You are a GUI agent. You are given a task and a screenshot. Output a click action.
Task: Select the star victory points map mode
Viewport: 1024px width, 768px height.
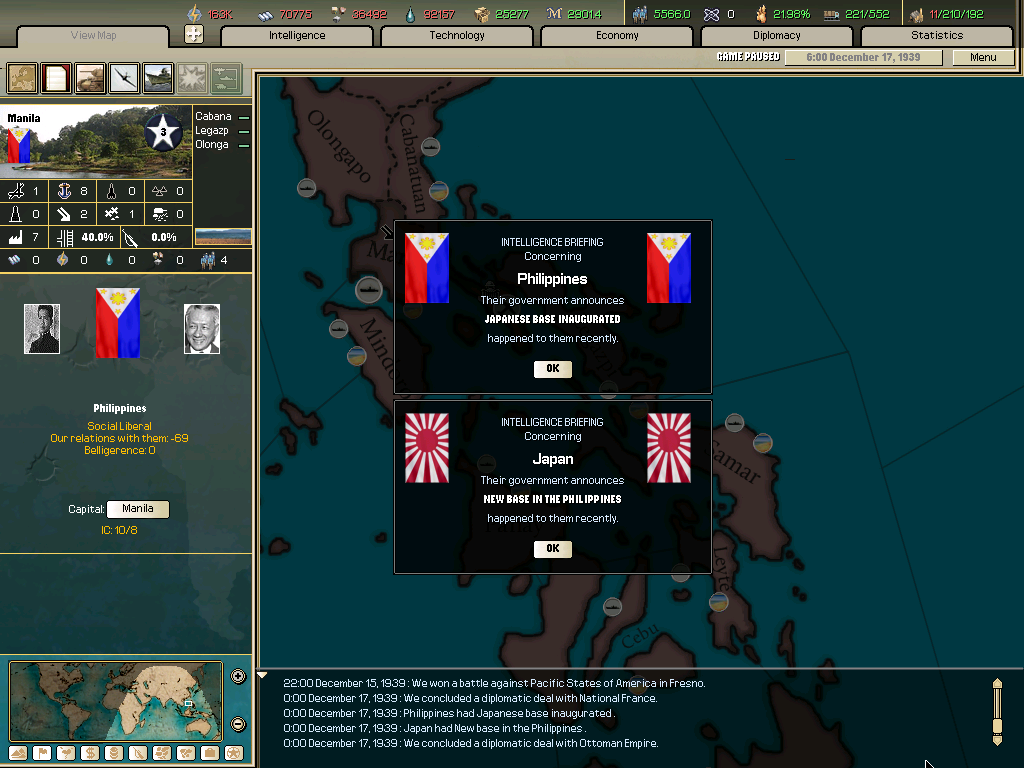pyautogui.click(x=234, y=753)
